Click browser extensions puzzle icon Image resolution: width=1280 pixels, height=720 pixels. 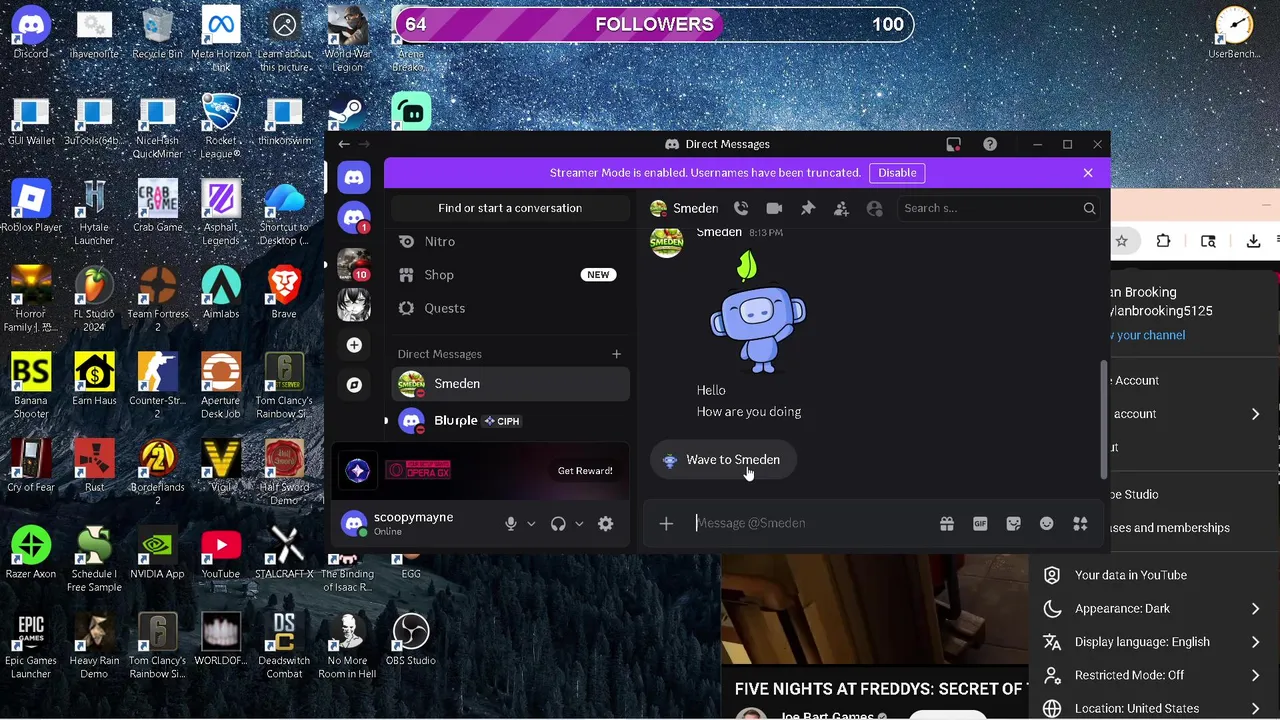pyautogui.click(x=1163, y=241)
